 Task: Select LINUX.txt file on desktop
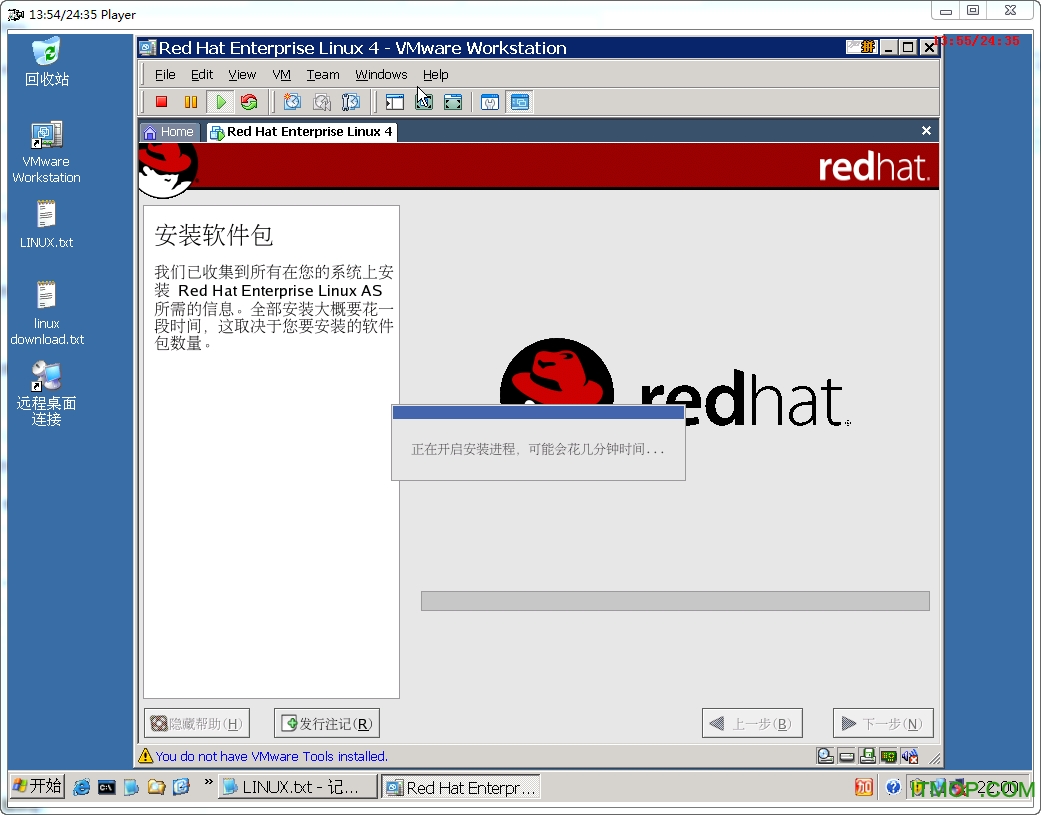point(46,226)
